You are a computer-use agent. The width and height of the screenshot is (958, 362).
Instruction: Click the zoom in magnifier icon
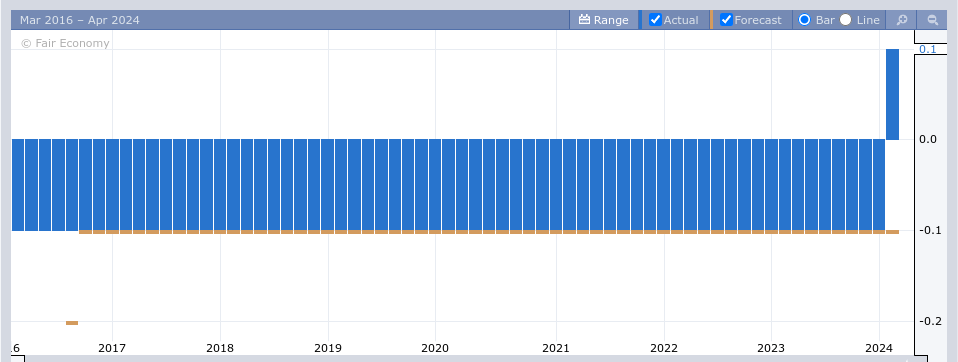coord(901,20)
